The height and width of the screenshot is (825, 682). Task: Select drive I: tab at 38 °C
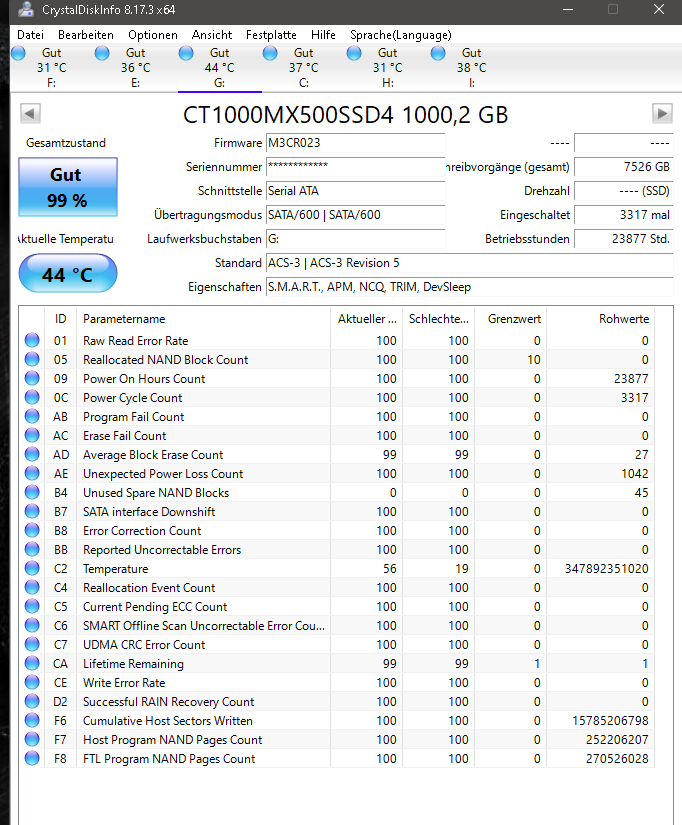point(472,68)
